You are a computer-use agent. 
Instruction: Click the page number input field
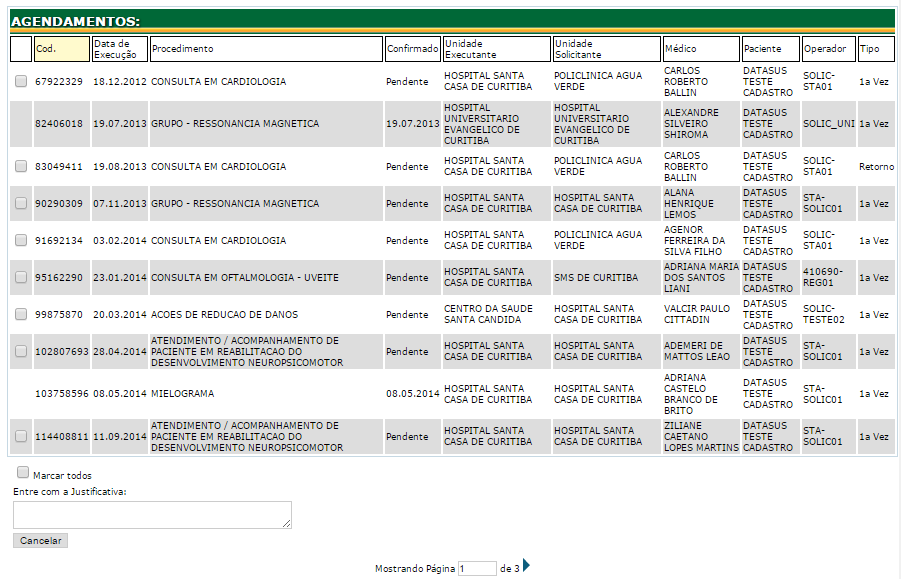point(477,566)
